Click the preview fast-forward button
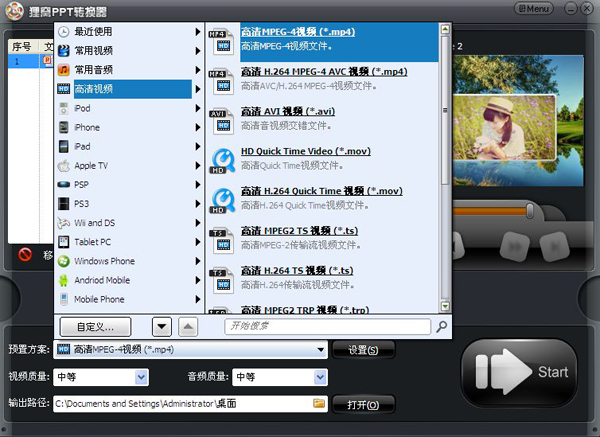 [x=515, y=247]
